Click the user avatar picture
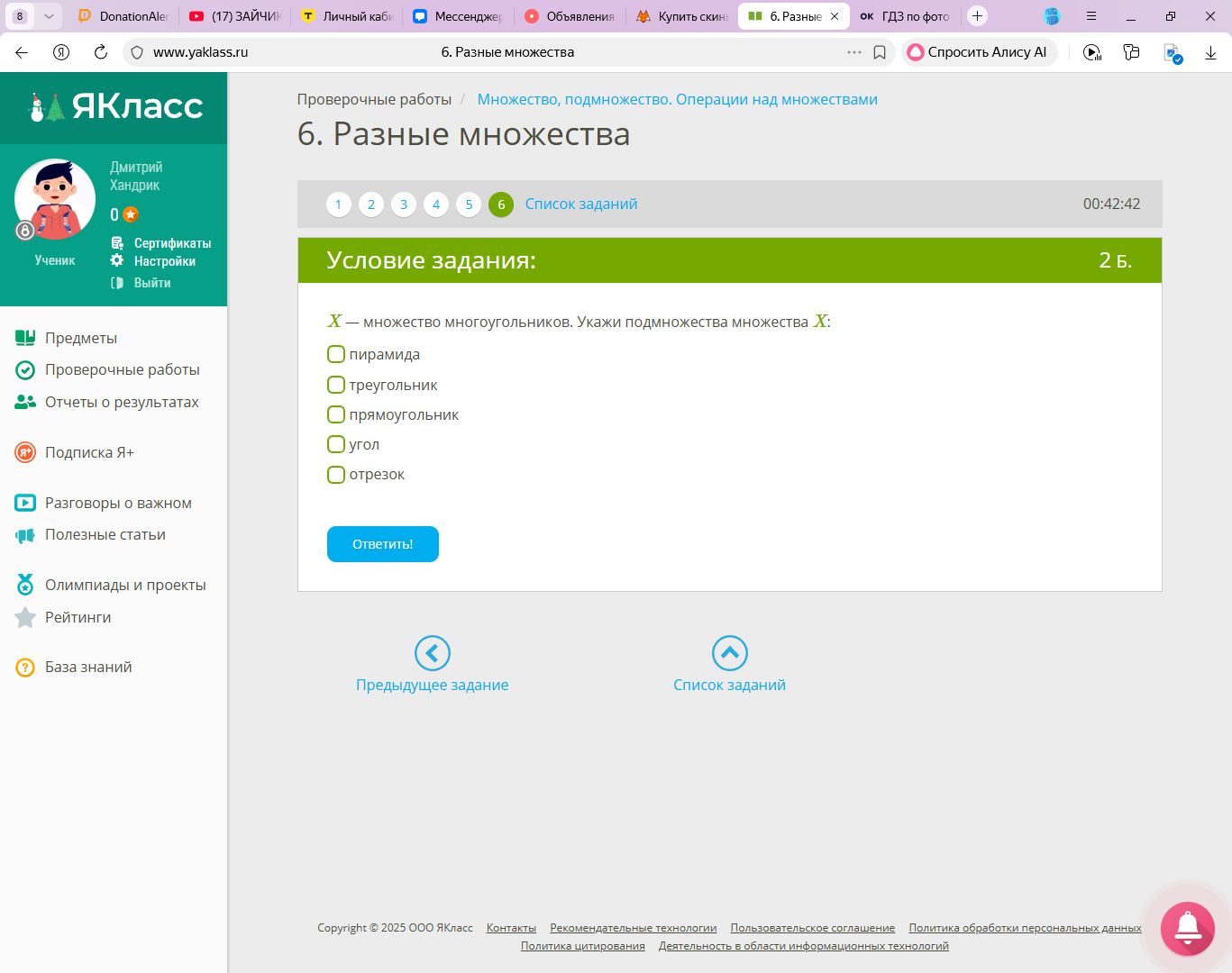This screenshot has height=973, width=1232. (55, 199)
